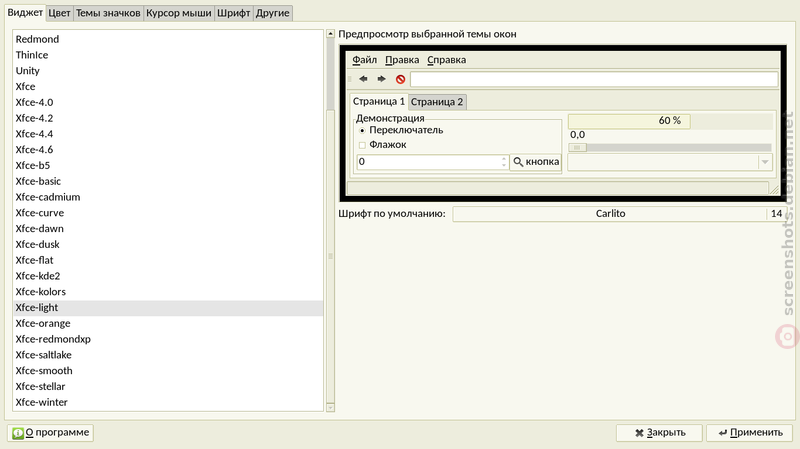Click the О программе button
The image size is (800, 449).
tap(51, 433)
